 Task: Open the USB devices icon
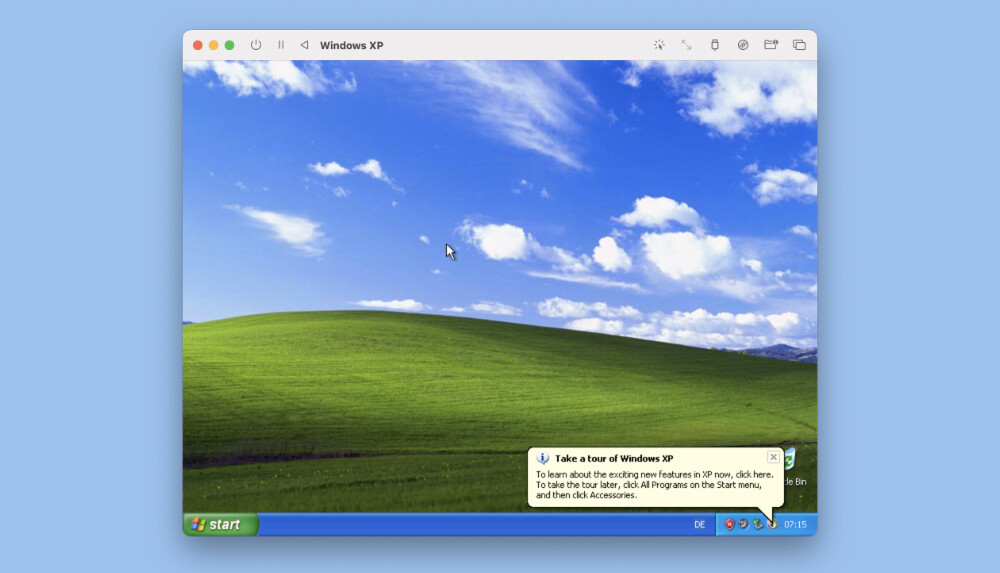tap(714, 45)
